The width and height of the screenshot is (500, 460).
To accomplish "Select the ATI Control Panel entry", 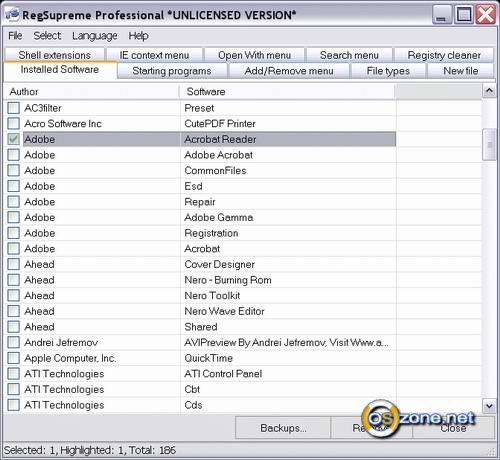I will click(x=223, y=374).
